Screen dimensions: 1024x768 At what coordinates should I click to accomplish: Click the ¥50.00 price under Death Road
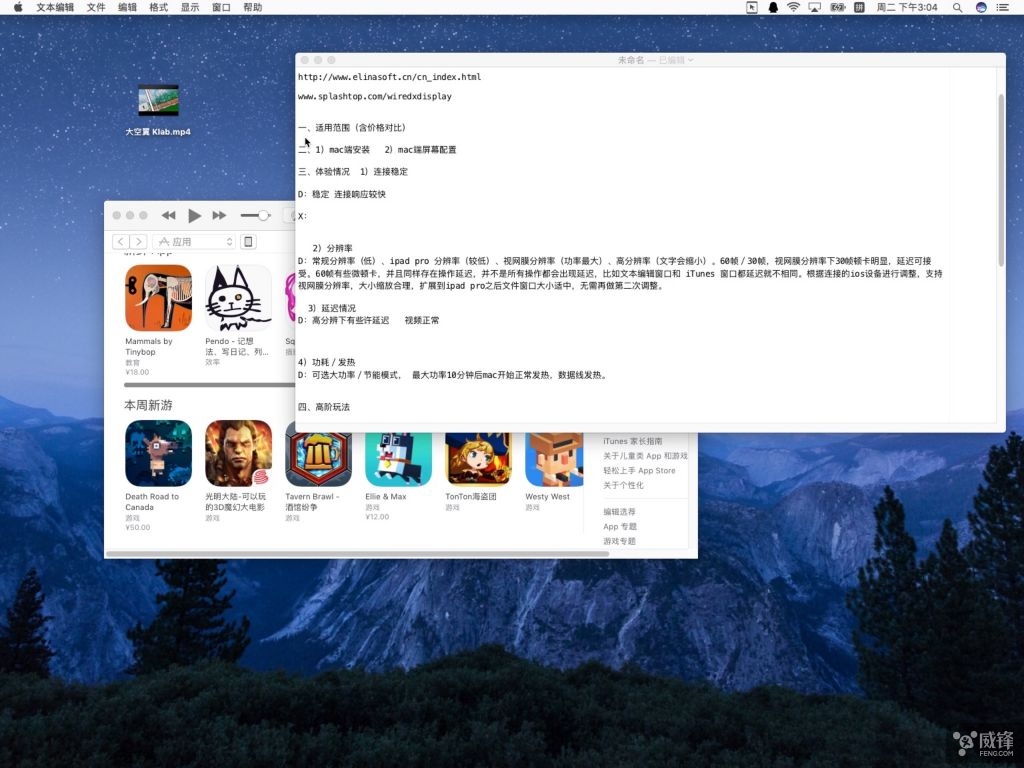click(x=138, y=528)
